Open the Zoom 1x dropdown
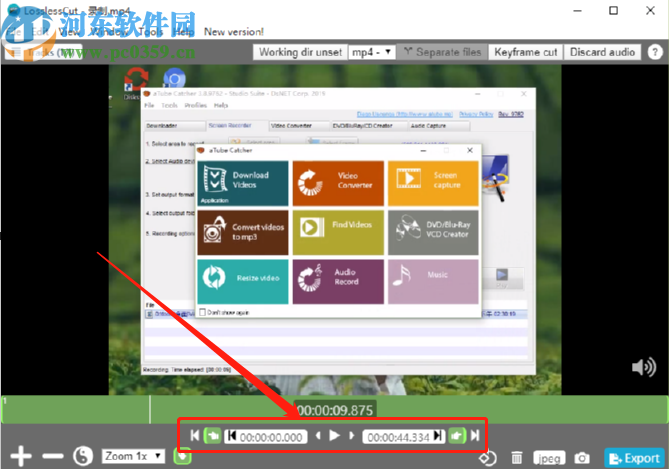This screenshot has width=669, height=469. coord(133,456)
